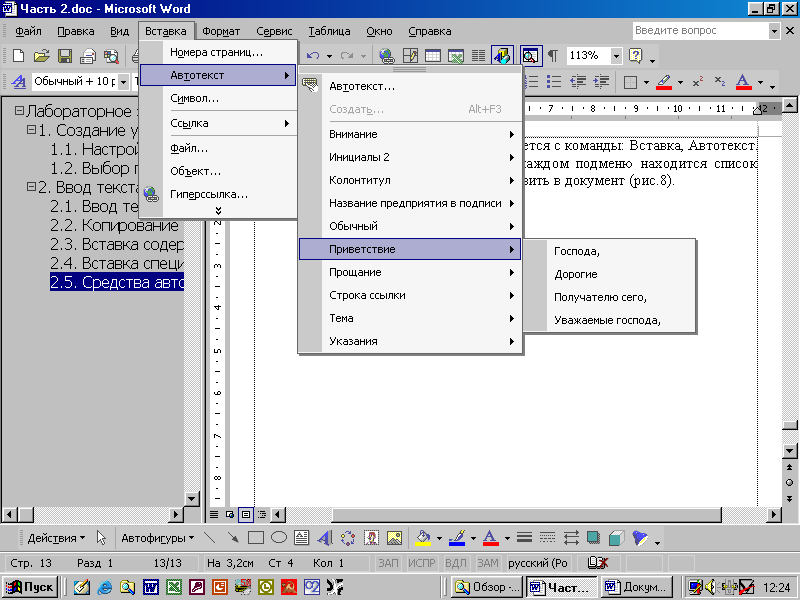Open Styles and Formatting pane icon
800x600 pixels.
[x=18, y=82]
